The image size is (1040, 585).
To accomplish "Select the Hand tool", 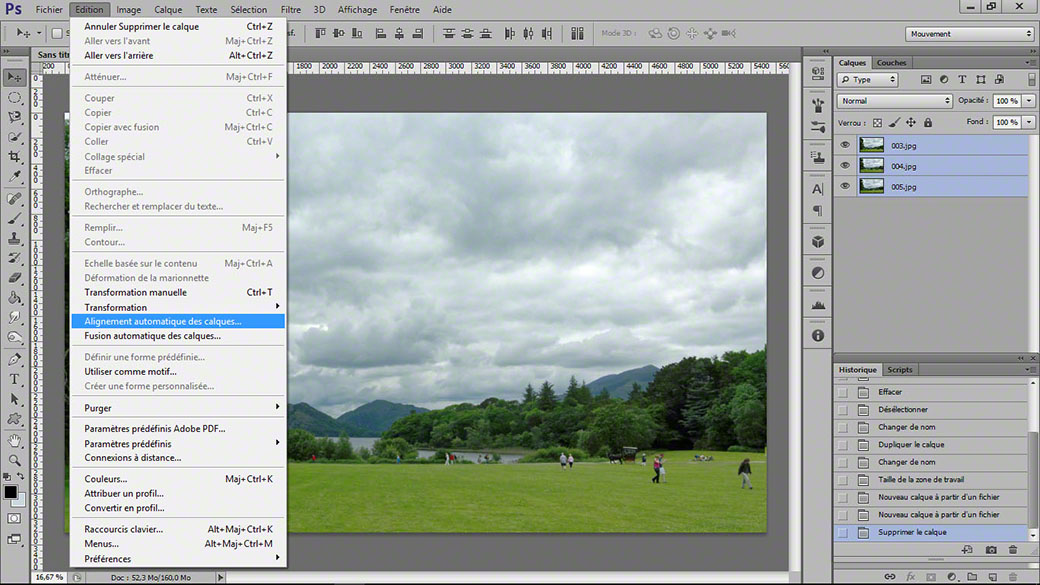I will coord(14,440).
